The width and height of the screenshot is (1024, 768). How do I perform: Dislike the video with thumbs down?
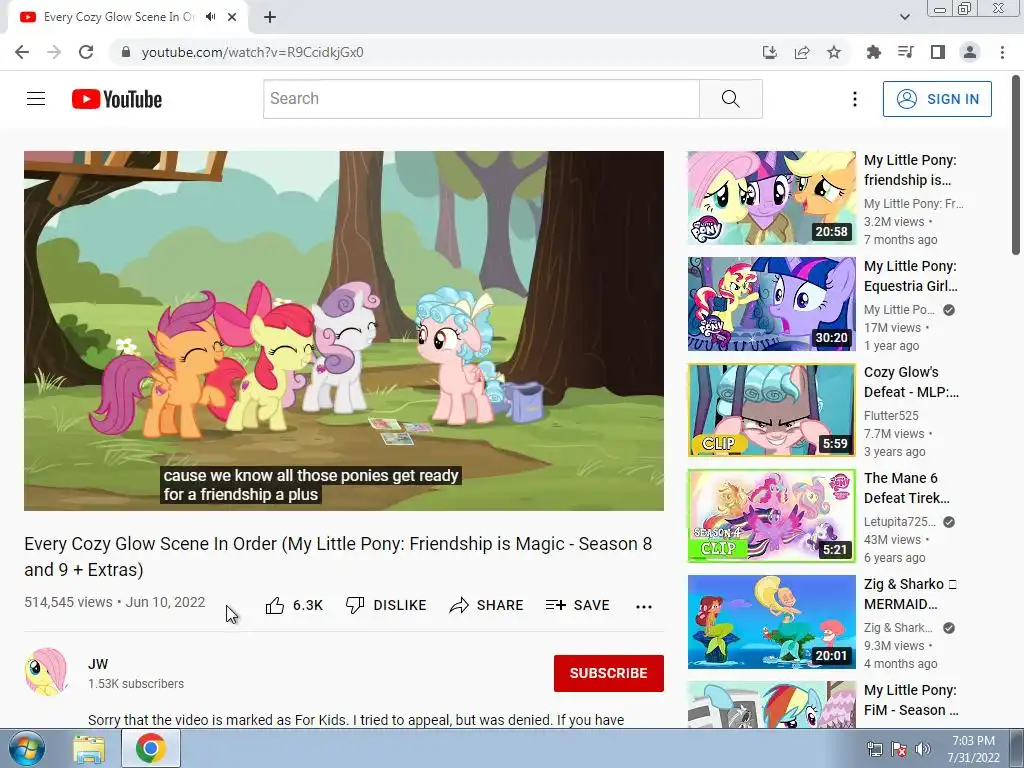pyautogui.click(x=386, y=605)
